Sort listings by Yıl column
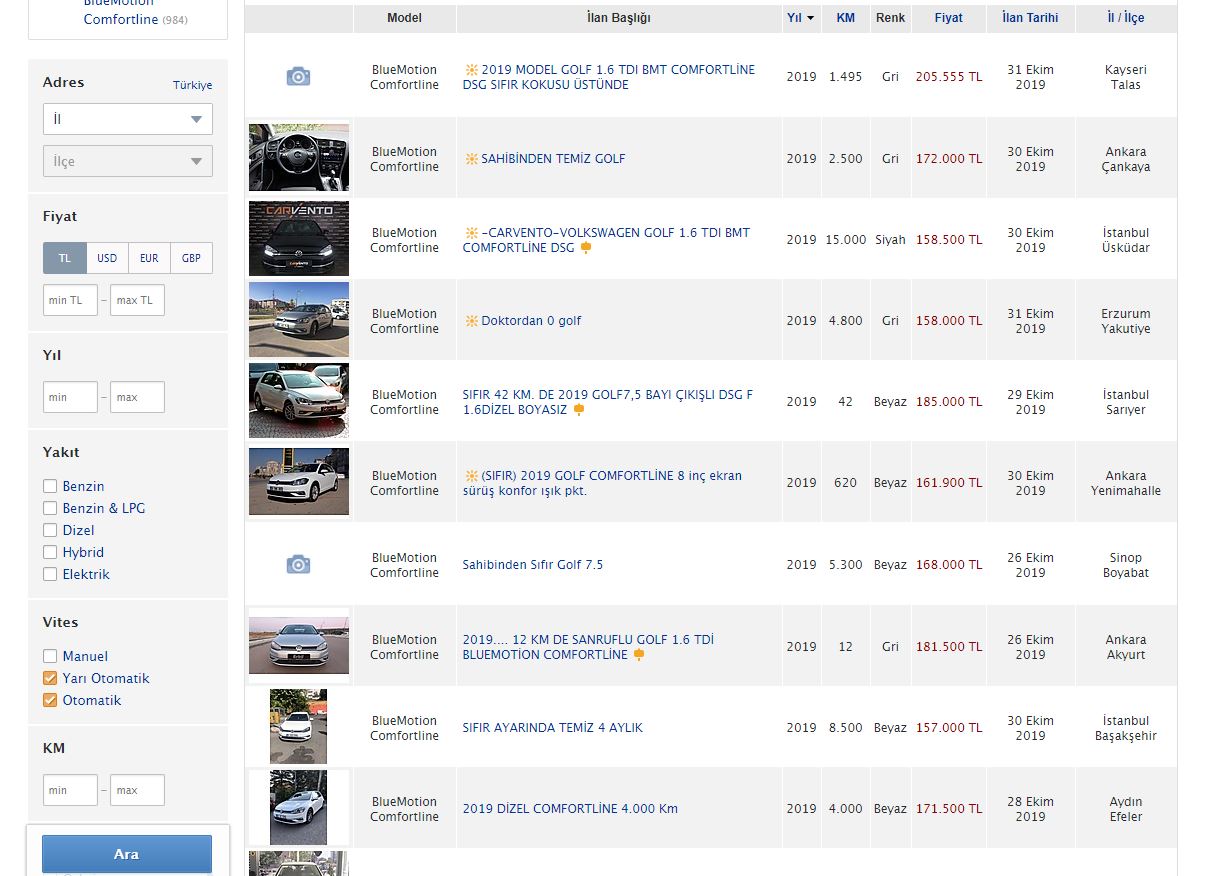The image size is (1211, 876). point(800,18)
